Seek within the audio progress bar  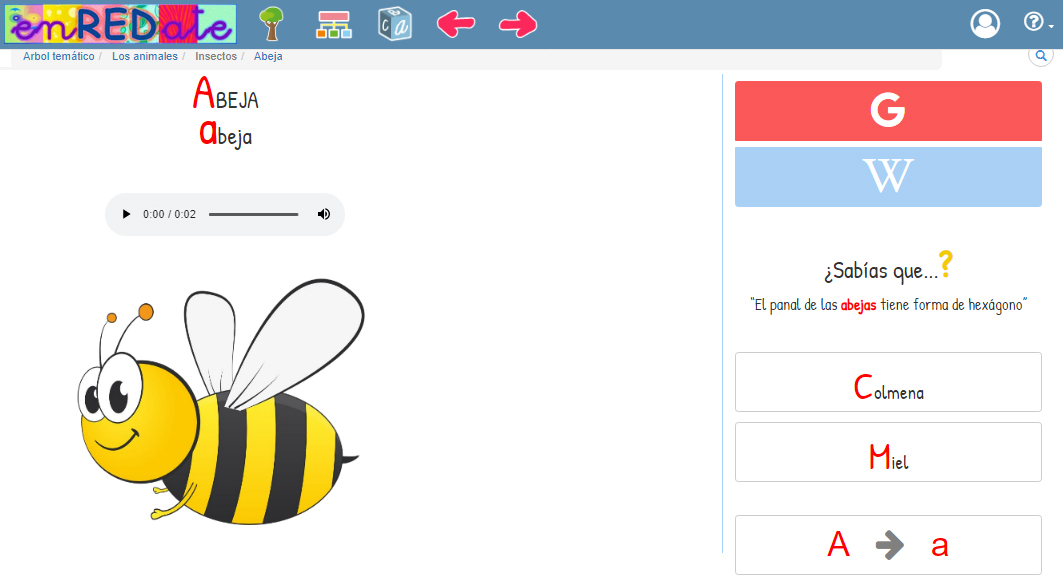pyautogui.click(x=253, y=214)
